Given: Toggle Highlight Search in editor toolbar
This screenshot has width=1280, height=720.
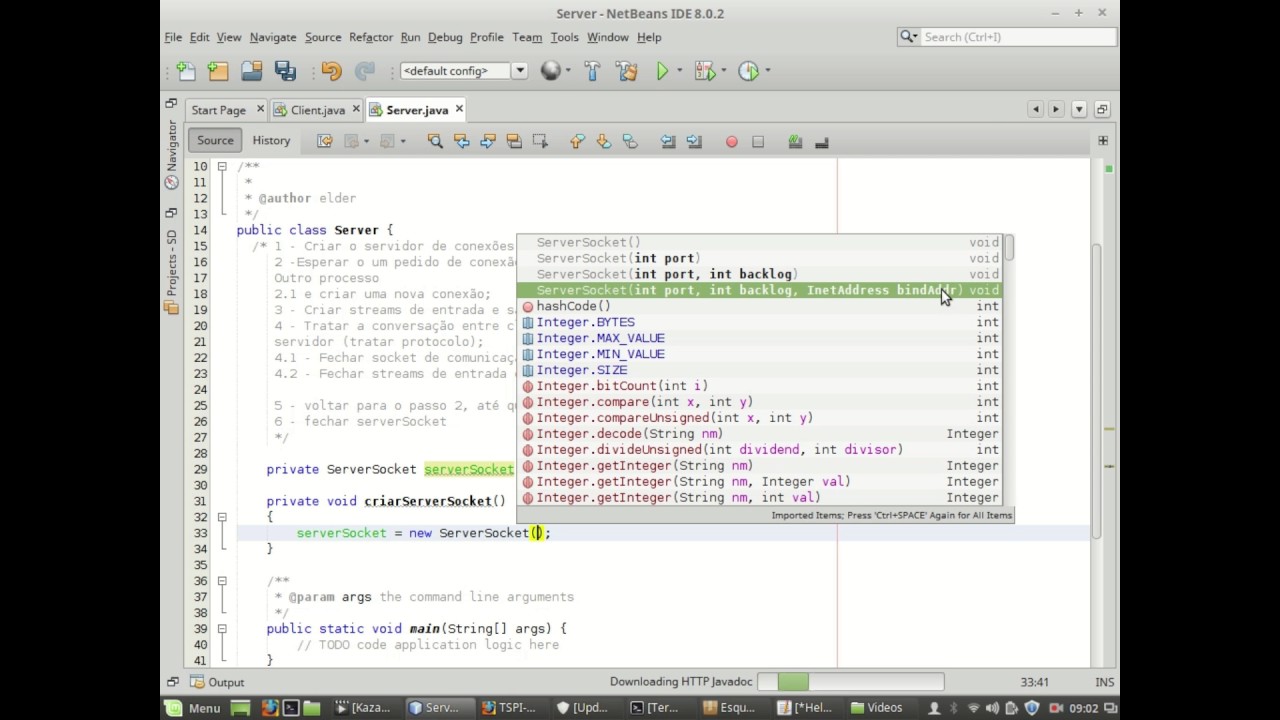Looking at the screenshot, I should tap(514, 142).
